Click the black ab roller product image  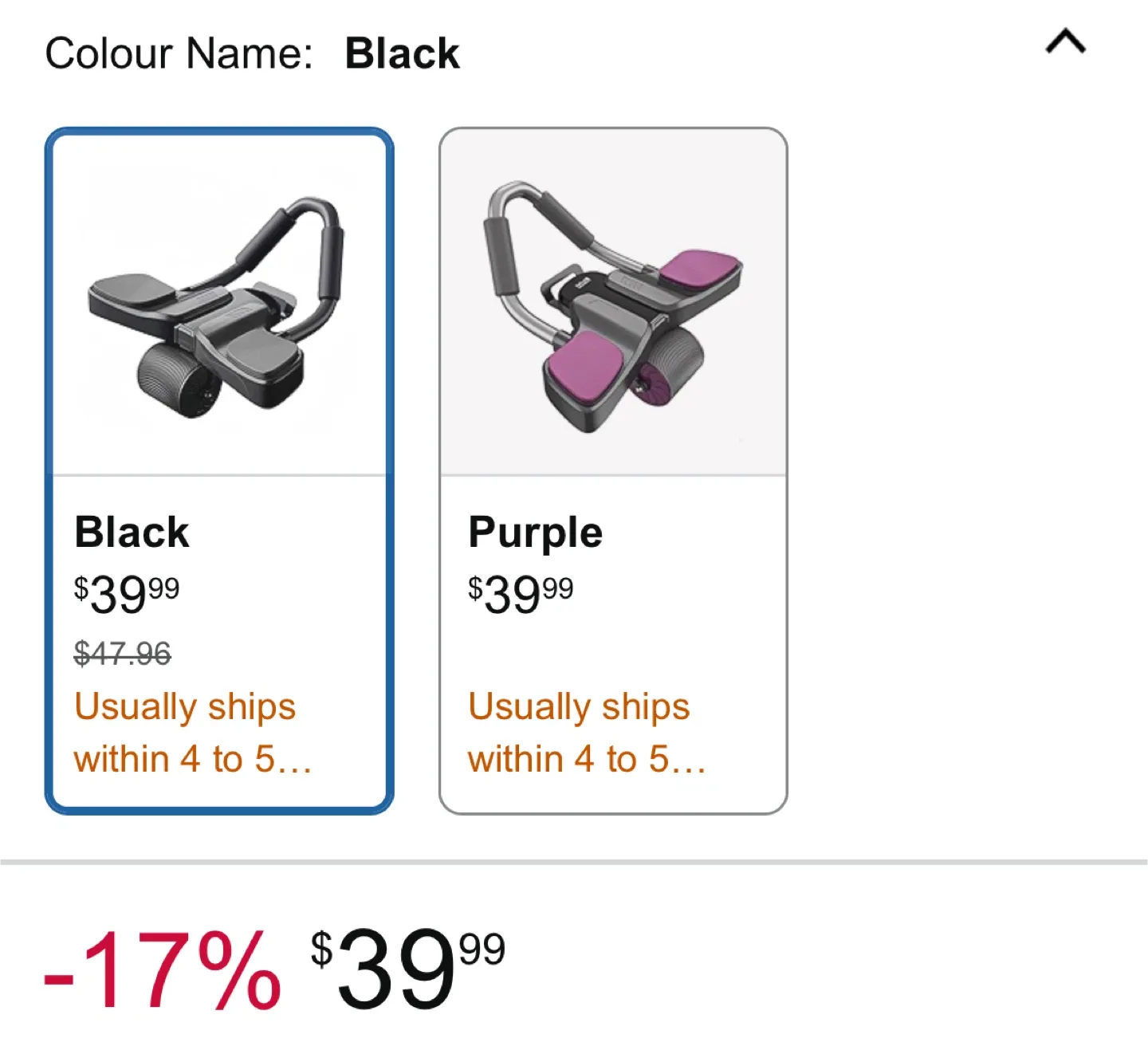tap(217, 307)
